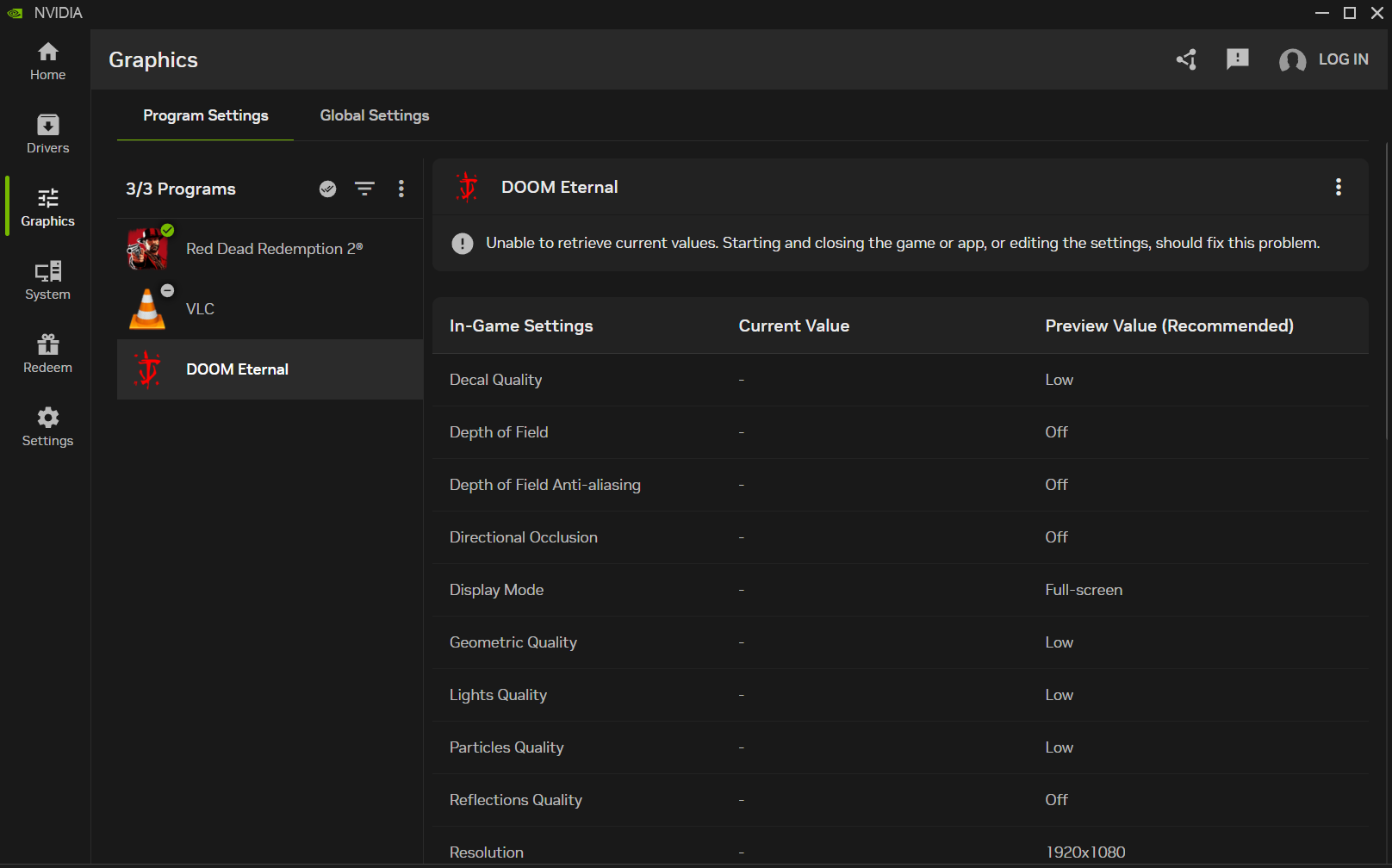
Task: Switch to Program Settings tab
Action: point(205,115)
